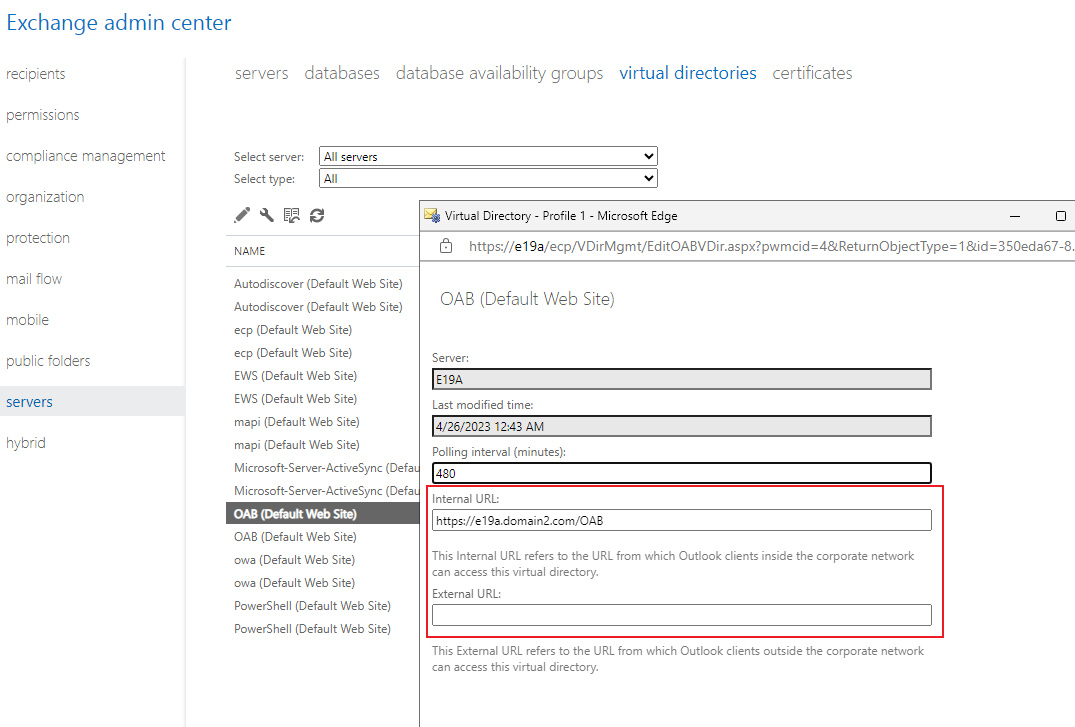
Task: Select the unhighlighted OAB (Default Web Site) row
Action: point(322,536)
